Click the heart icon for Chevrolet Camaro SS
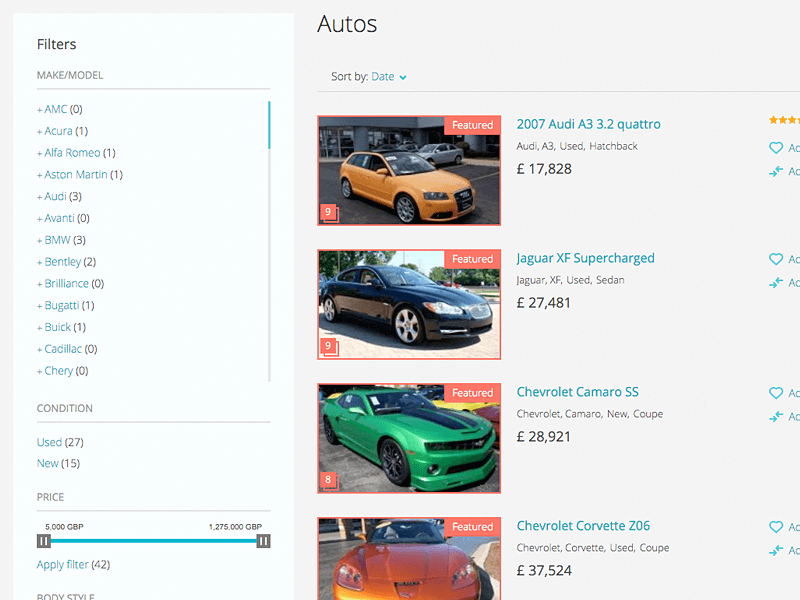800x600 pixels. 776,393
